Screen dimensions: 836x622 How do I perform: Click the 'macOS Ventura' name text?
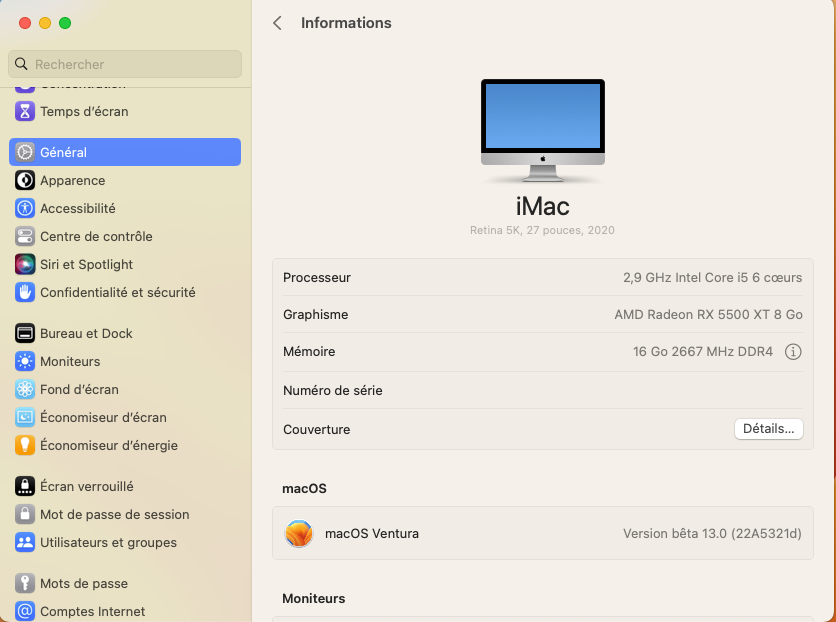372,533
